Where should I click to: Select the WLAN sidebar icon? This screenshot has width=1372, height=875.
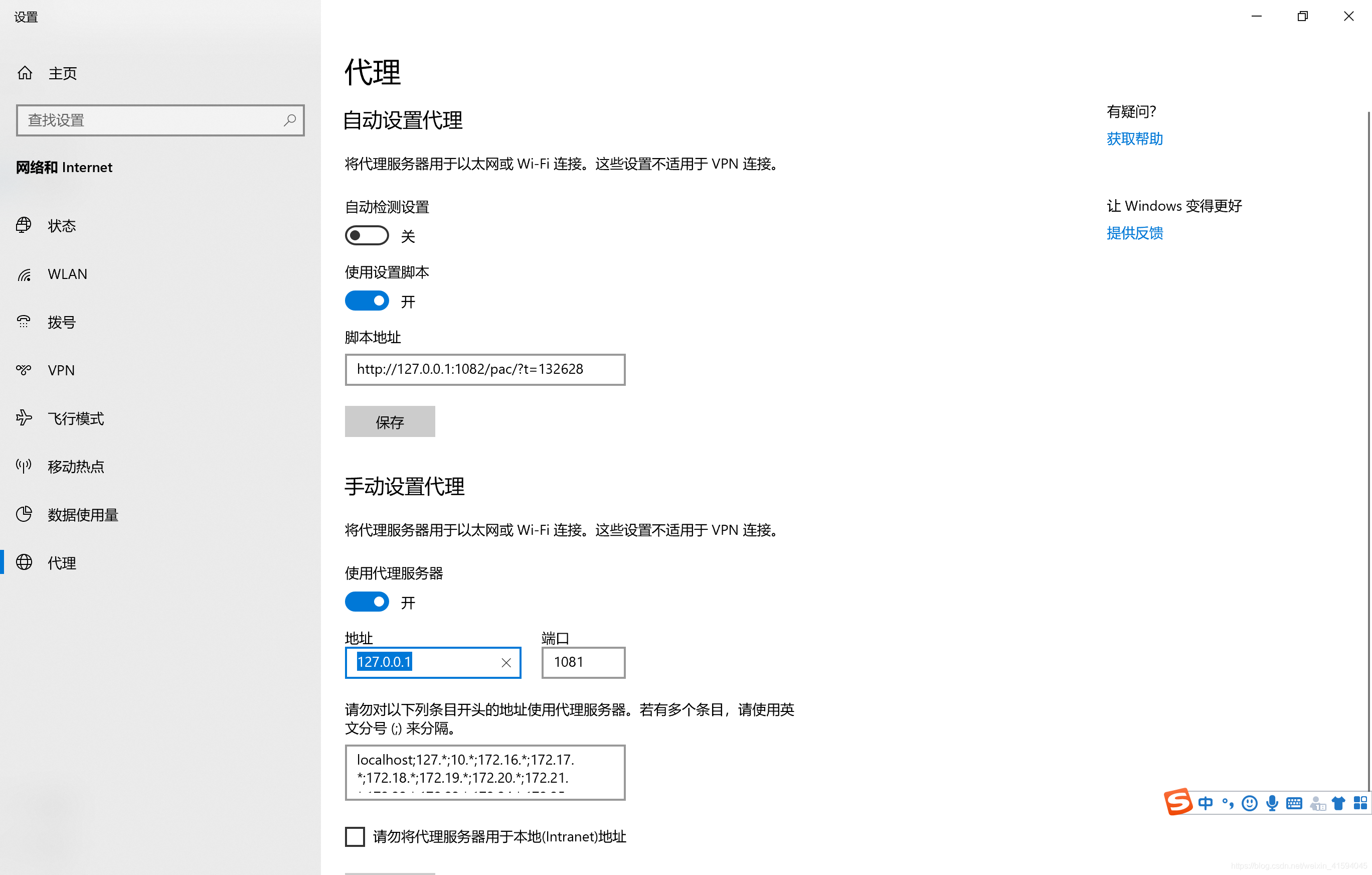coord(24,274)
